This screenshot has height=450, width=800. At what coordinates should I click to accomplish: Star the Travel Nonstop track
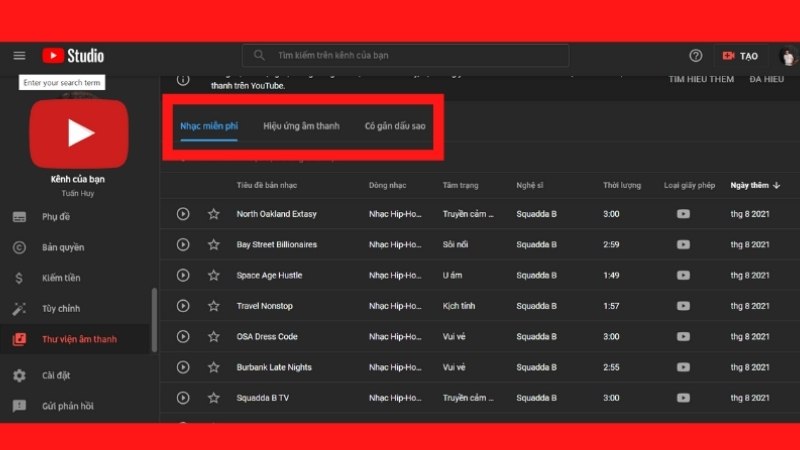[214, 306]
